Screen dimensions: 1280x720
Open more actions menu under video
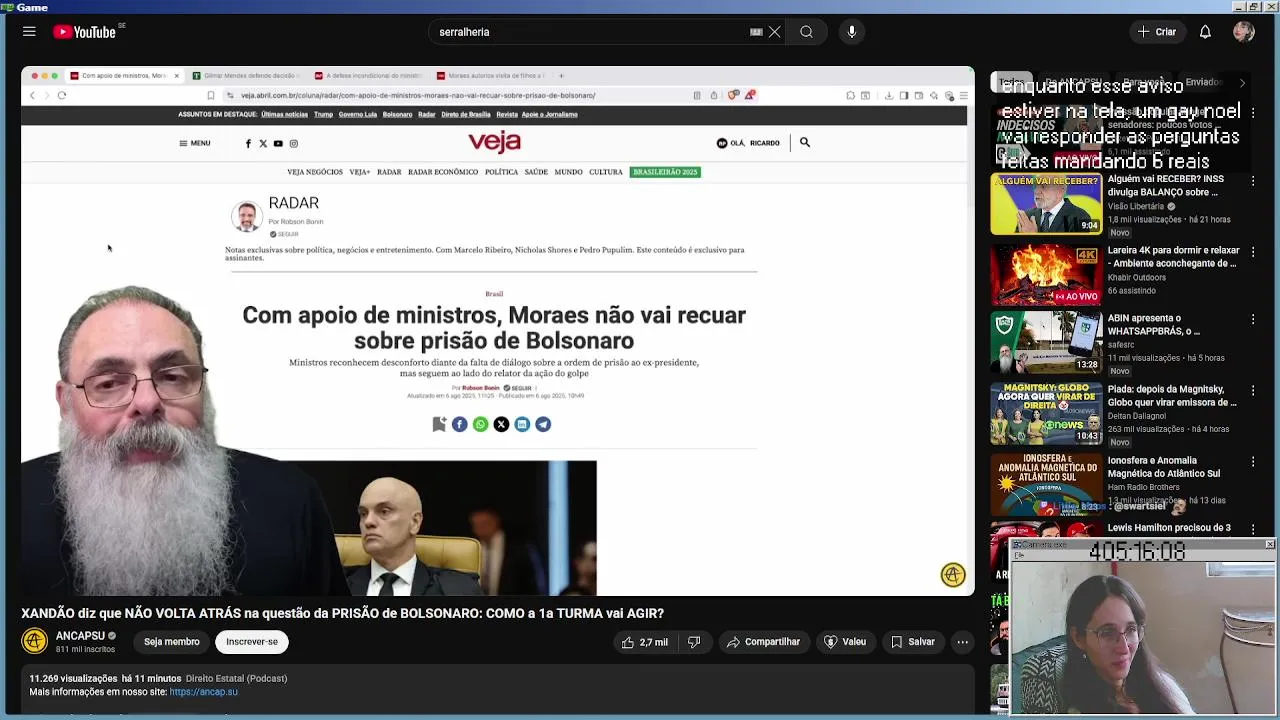[x=962, y=642]
